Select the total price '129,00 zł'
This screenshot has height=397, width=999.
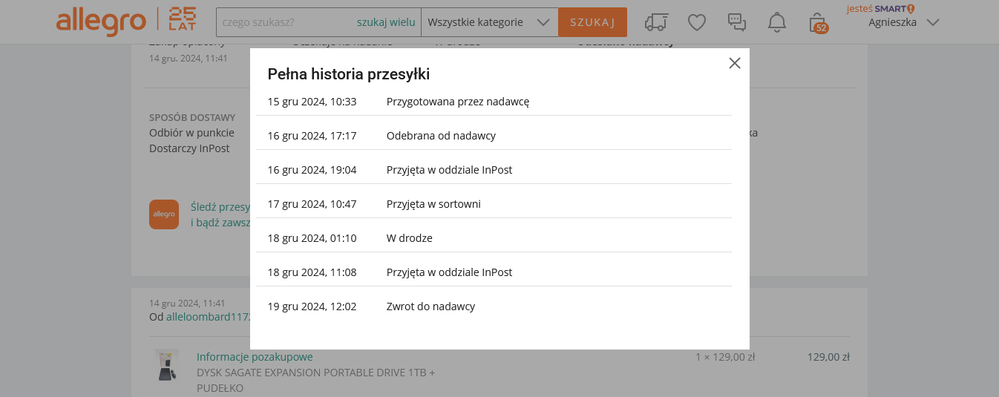pos(828,357)
